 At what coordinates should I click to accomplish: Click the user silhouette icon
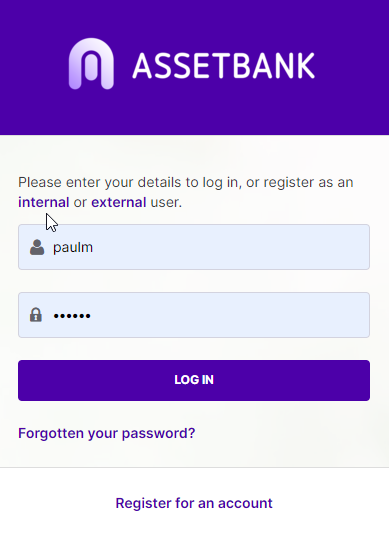[x=37, y=247]
